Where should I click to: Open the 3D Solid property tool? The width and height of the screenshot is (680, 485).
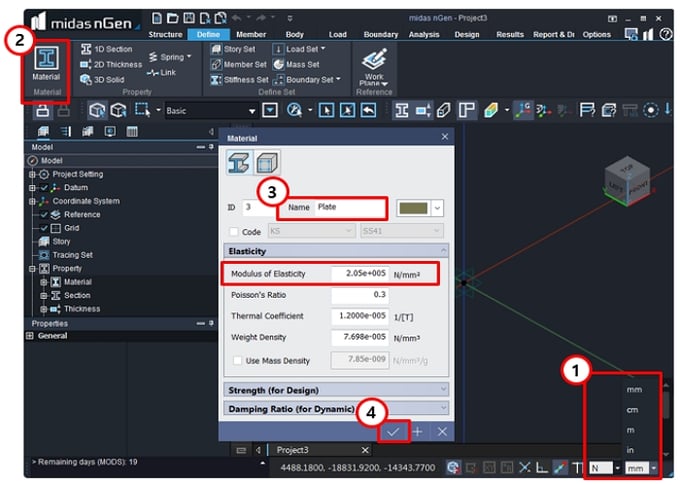(x=102, y=79)
